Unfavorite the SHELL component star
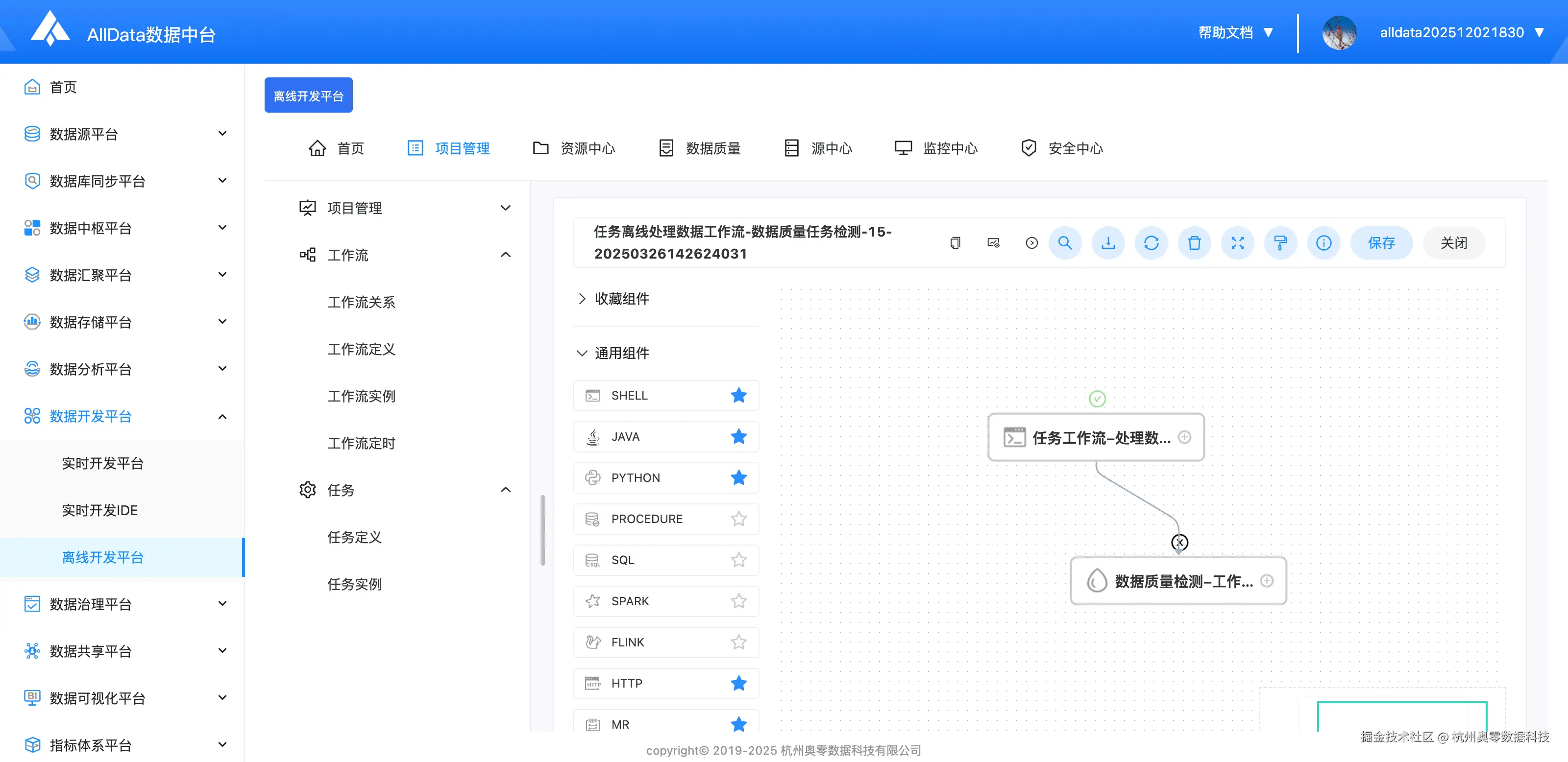Viewport: 1568px width, 762px height. point(738,395)
